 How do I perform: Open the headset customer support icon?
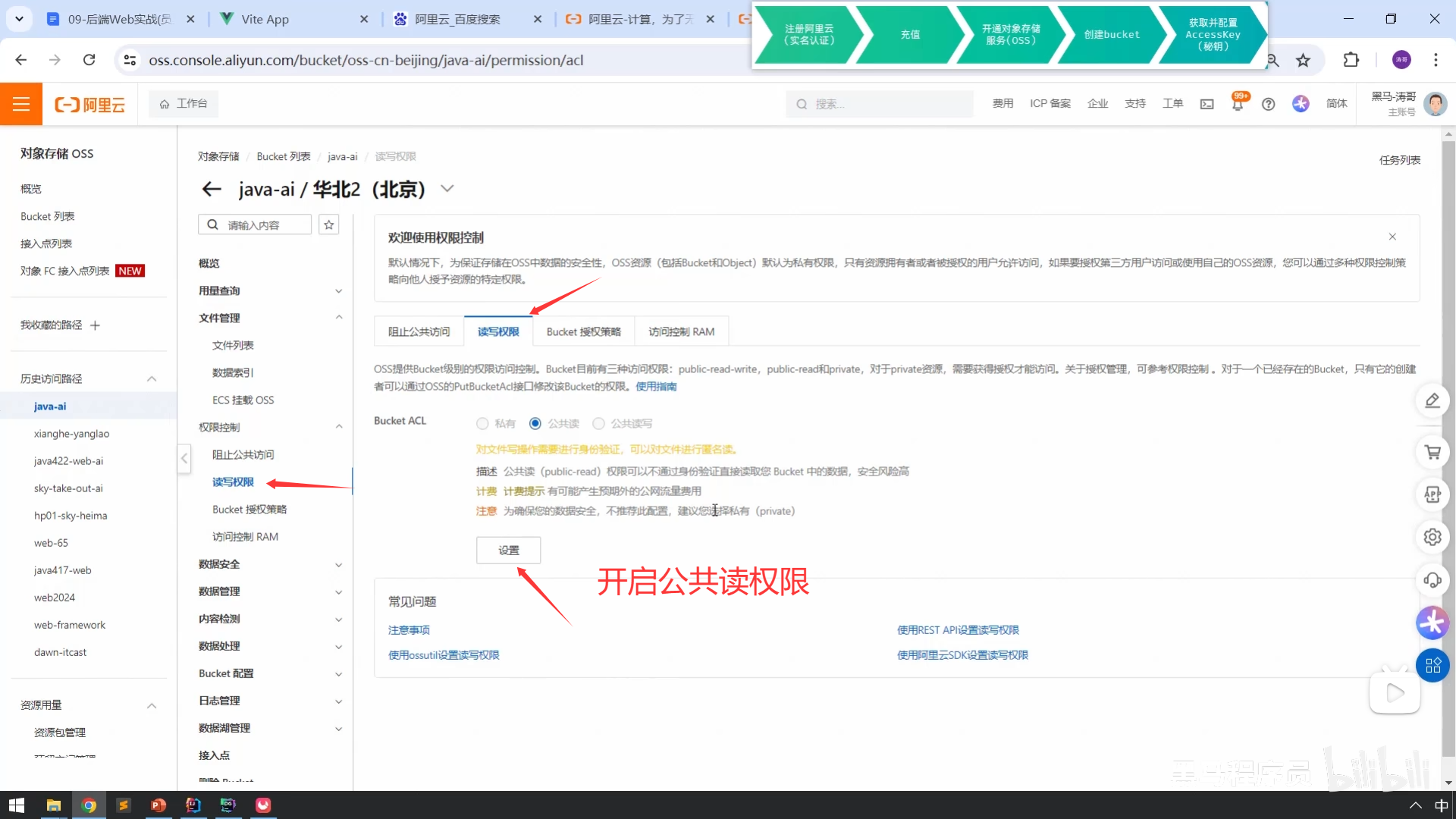tap(1432, 580)
